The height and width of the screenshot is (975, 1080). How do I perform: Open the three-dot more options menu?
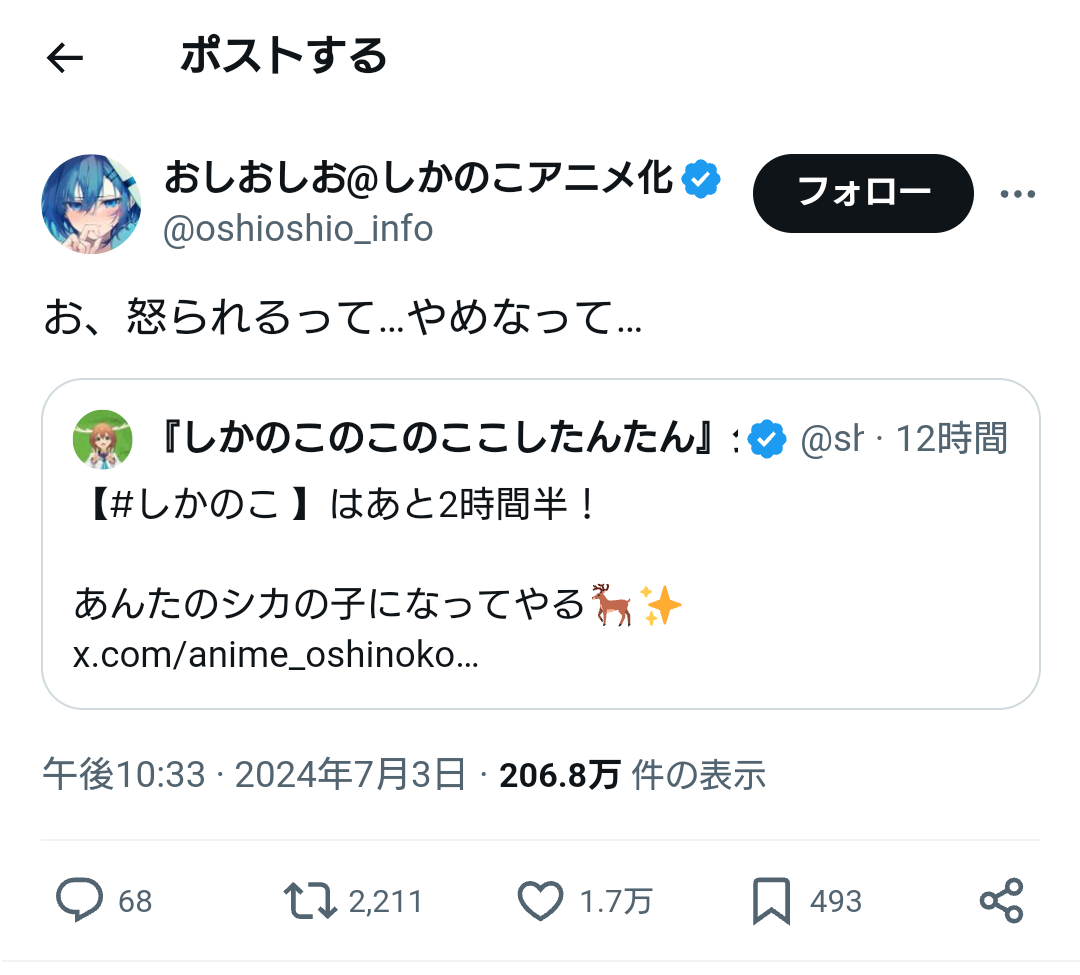click(1018, 194)
